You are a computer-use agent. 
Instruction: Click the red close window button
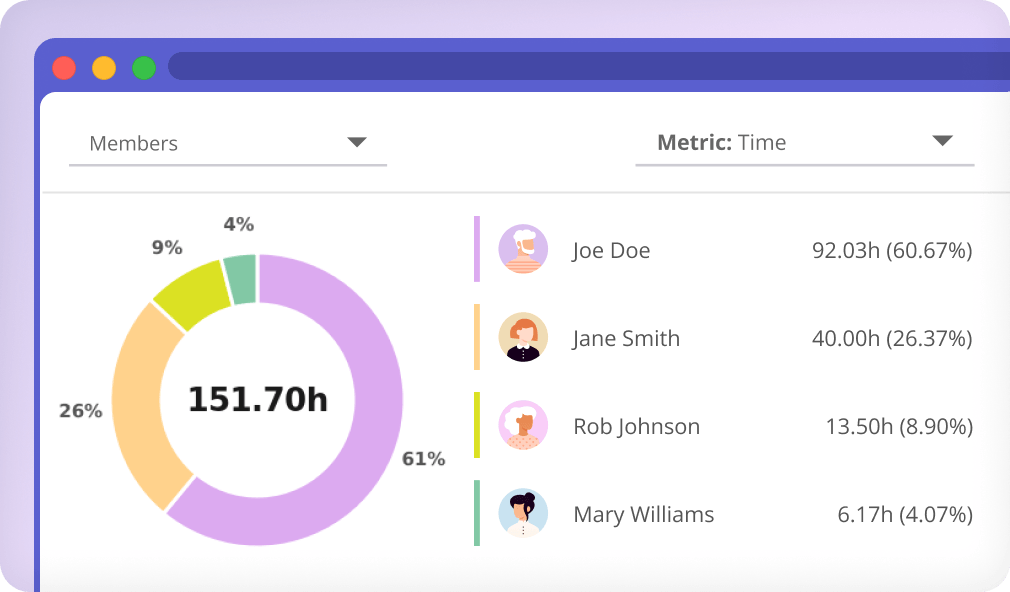(64, 68)
